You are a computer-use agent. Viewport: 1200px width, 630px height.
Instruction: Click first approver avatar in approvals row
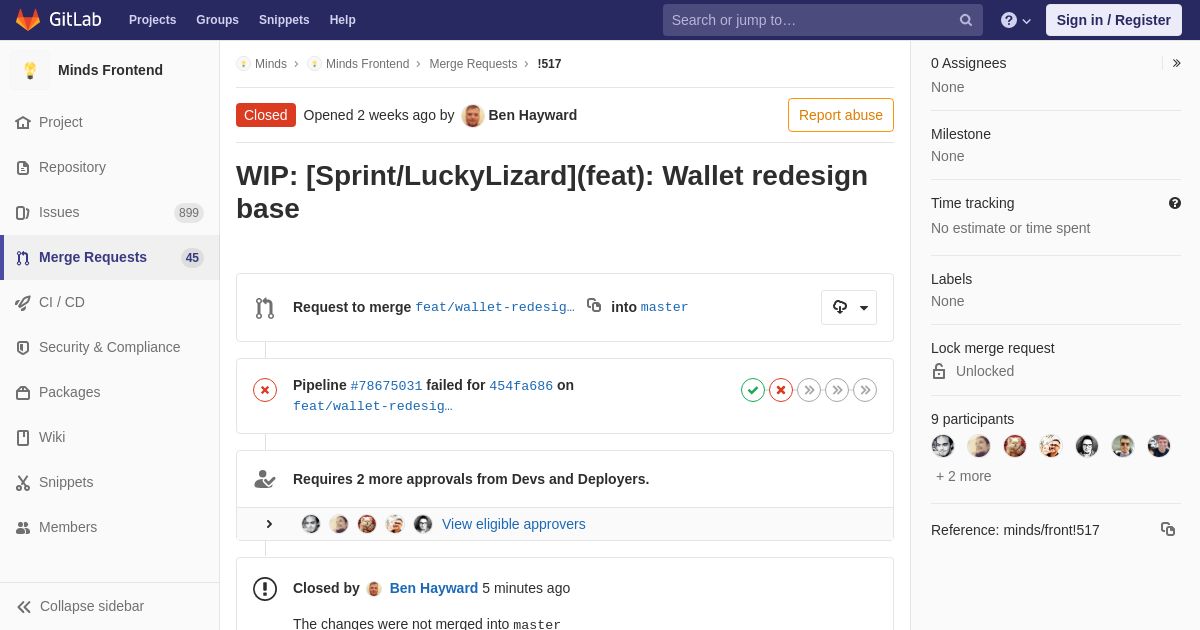point(311,524)
